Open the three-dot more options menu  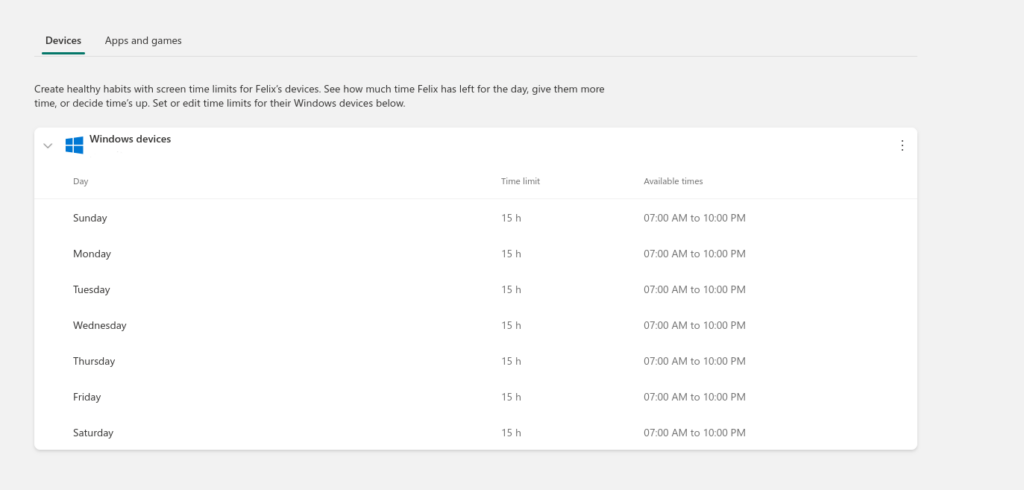(902, 145)
